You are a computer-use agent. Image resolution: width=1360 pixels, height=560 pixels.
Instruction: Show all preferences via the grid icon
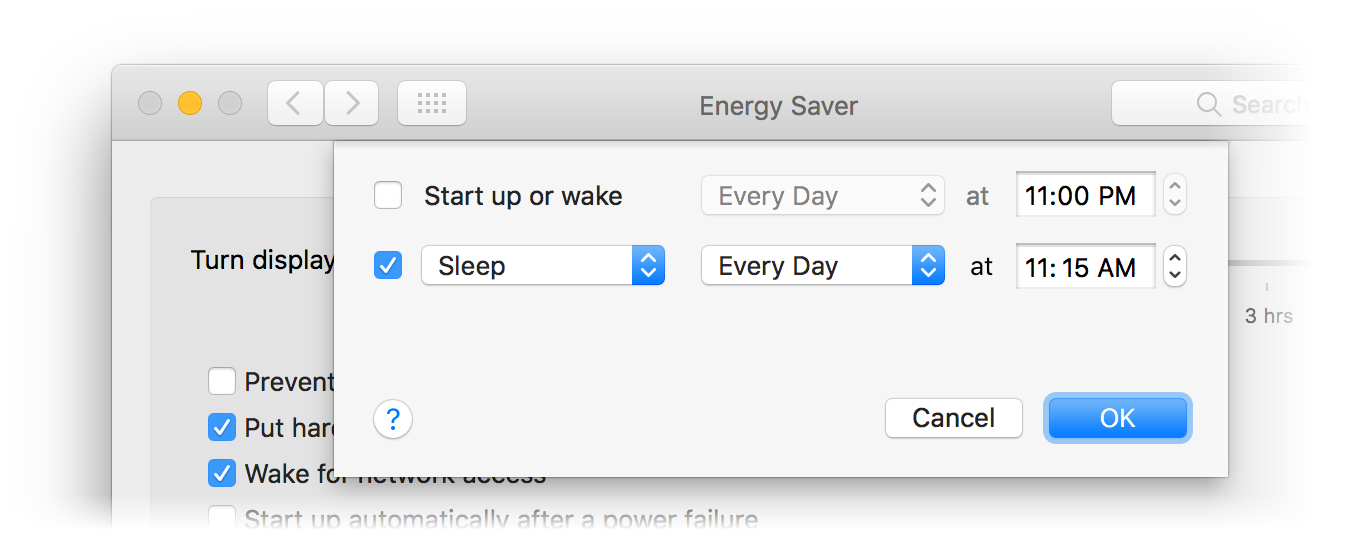[x=432, y=103]
